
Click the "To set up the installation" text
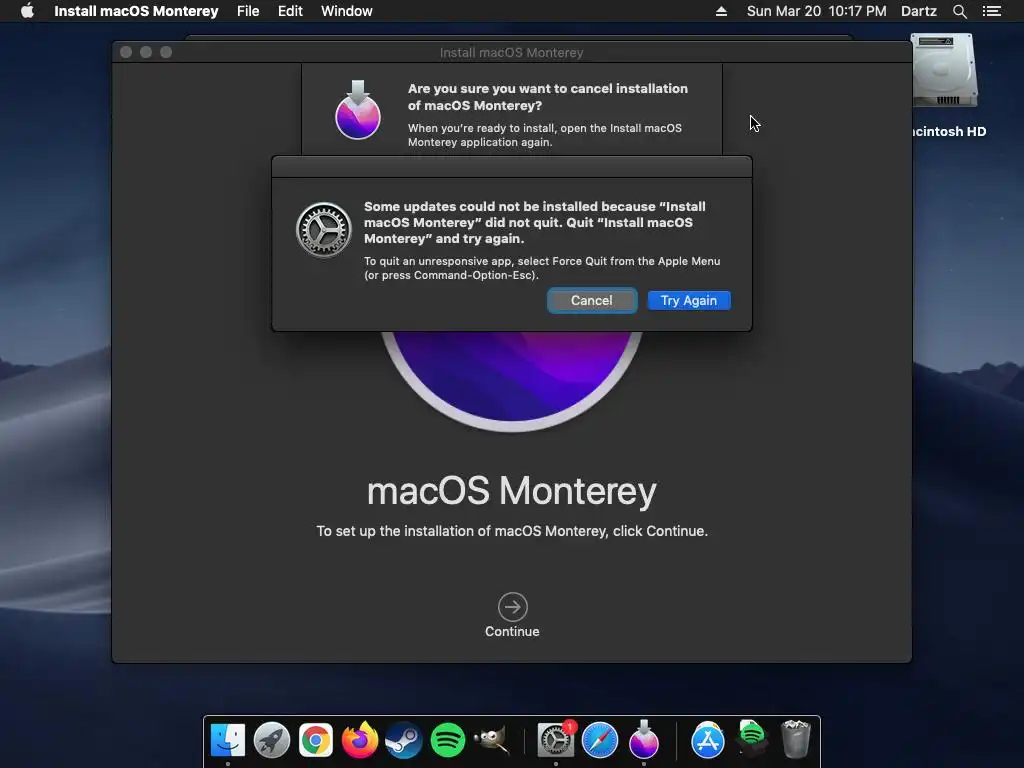[512, 531]
